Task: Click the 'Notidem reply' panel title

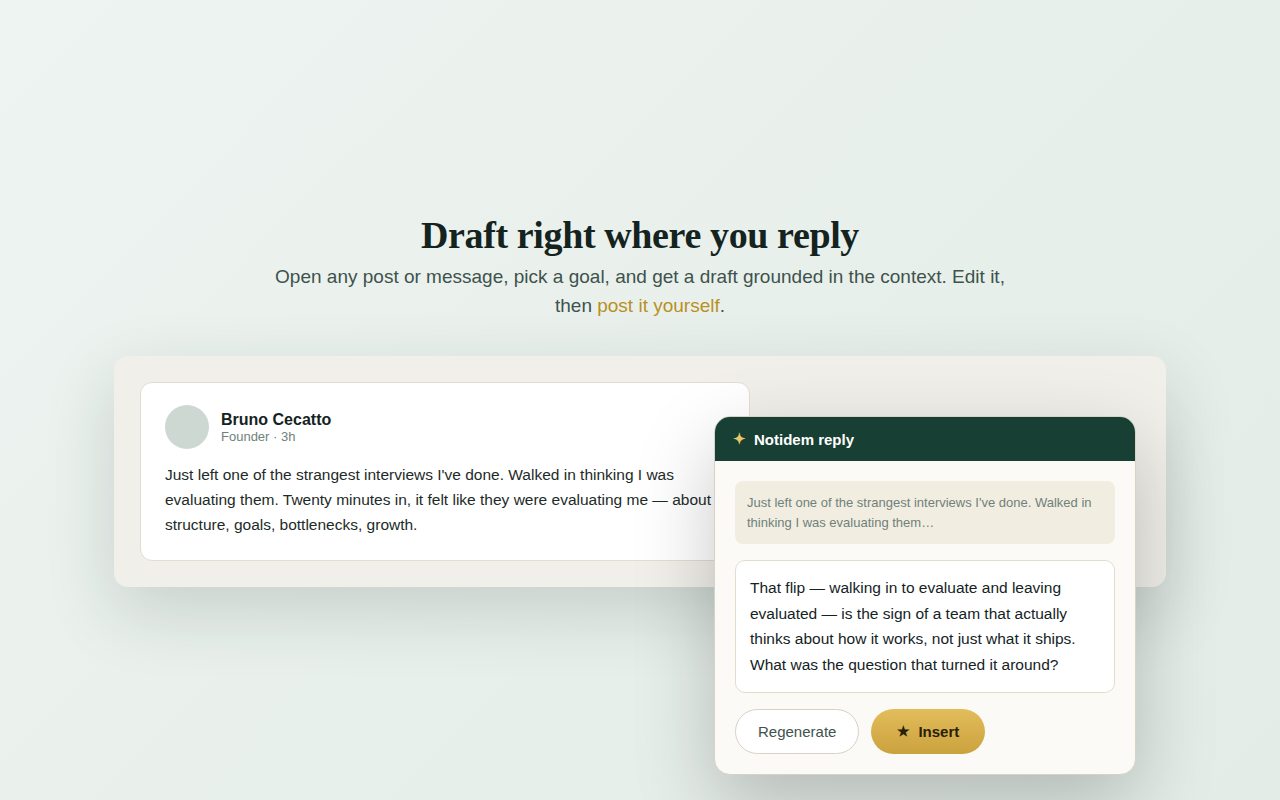Action: click(x=804, y=439)
